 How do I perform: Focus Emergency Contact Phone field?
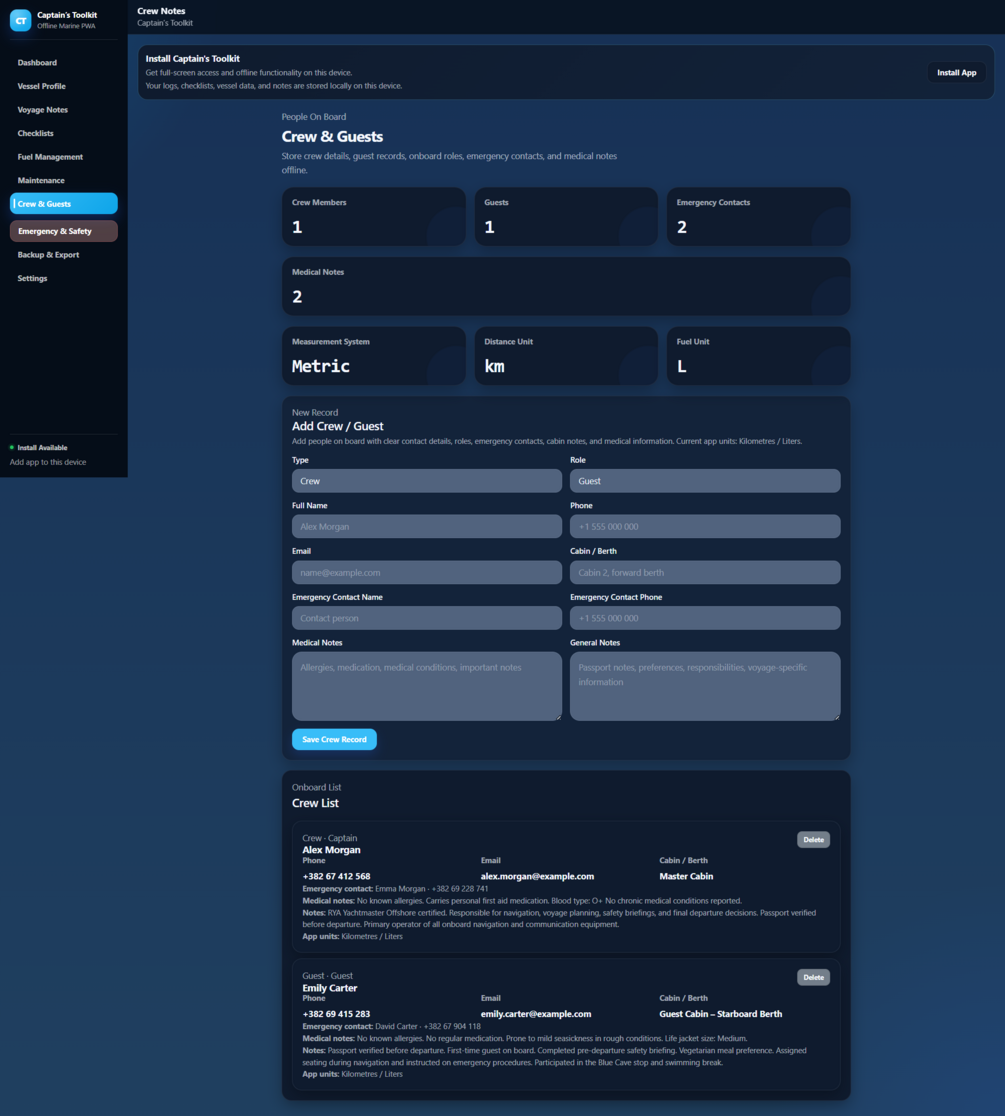(705, 618)
